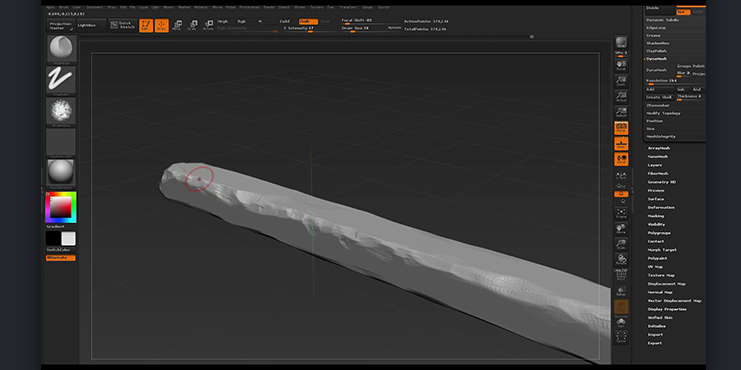Toggle Local symmetry button

(621, 159)
